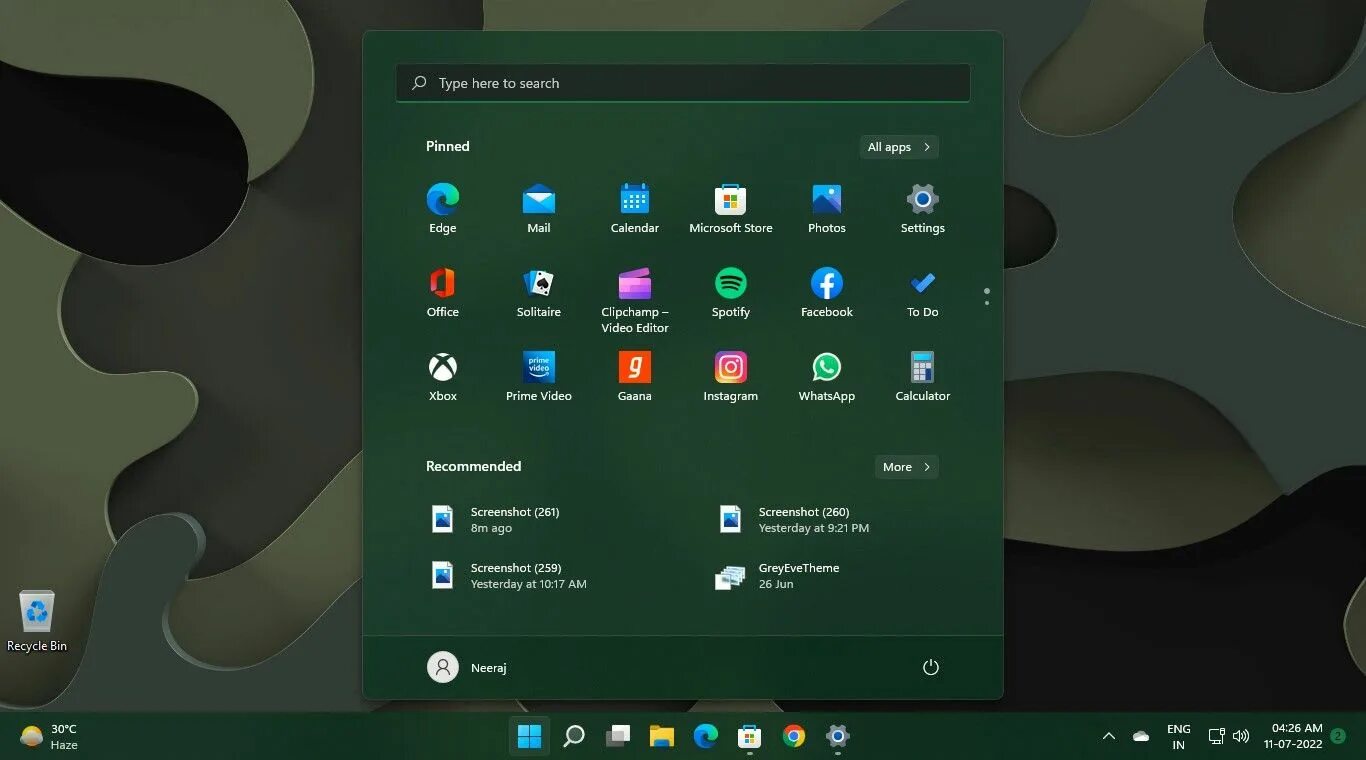The image size is (1366, 760).
Task: Open network and volume quick settings
Action: [x=1229, y=737]
